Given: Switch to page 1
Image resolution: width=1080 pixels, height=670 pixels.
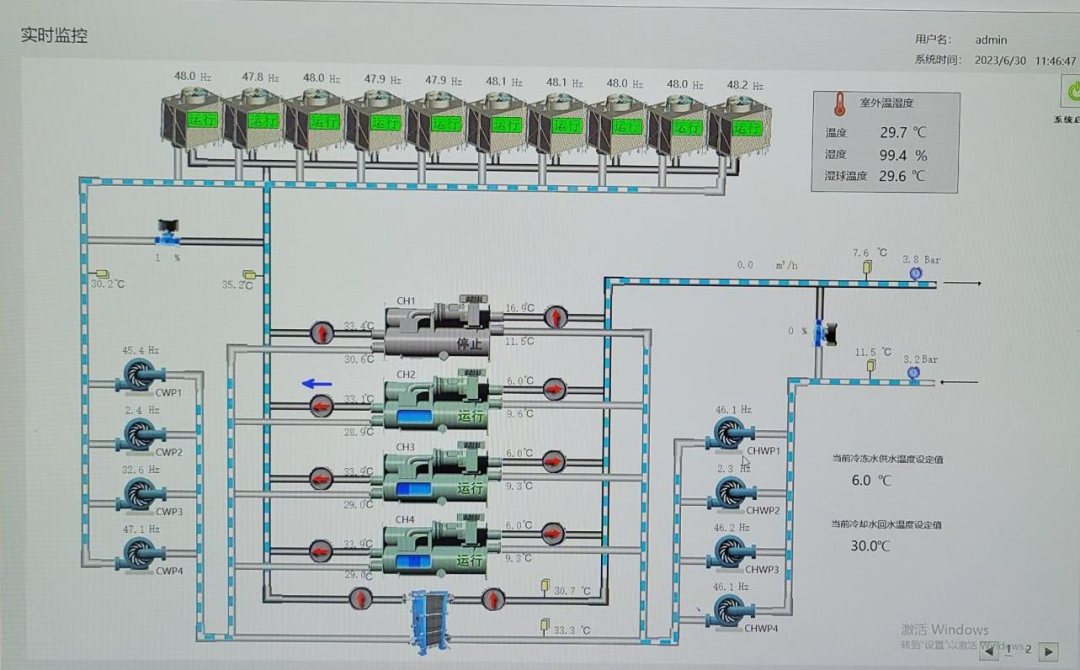Looking at the screenshot, I should pyautogui.click(x=1008, y=650).
